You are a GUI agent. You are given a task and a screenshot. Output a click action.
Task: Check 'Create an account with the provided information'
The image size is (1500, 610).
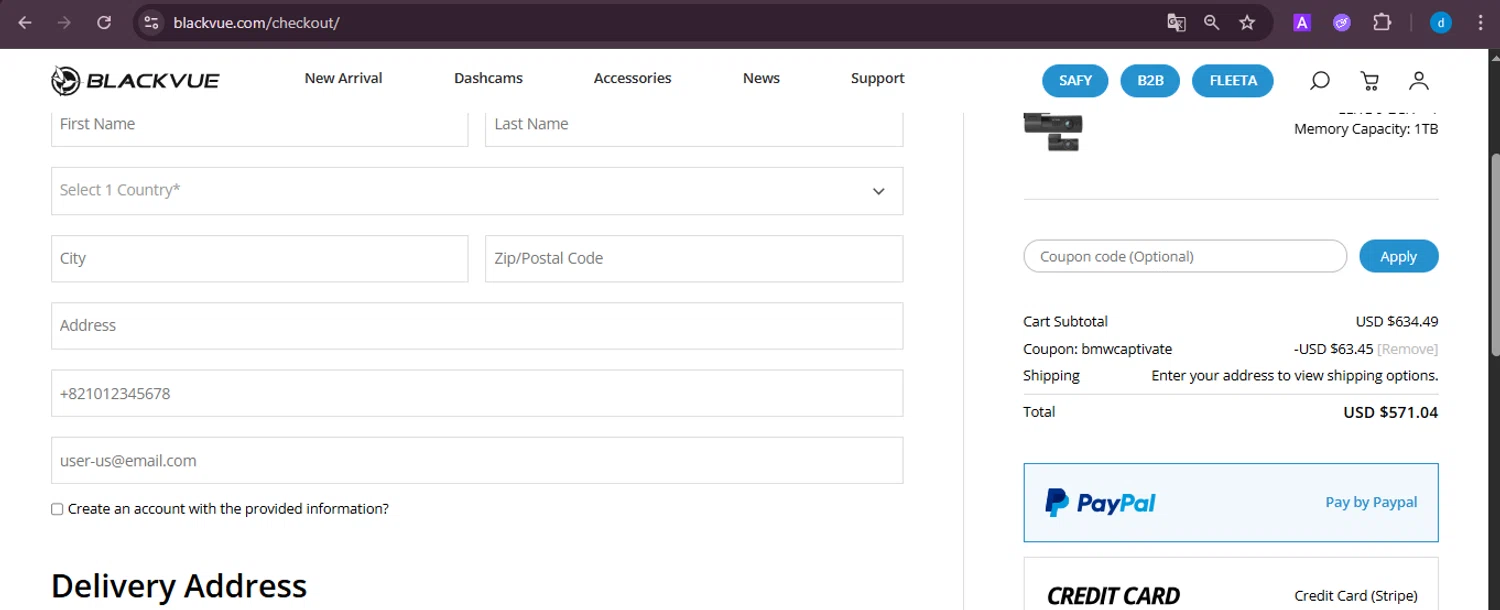[x=57, y=509]
